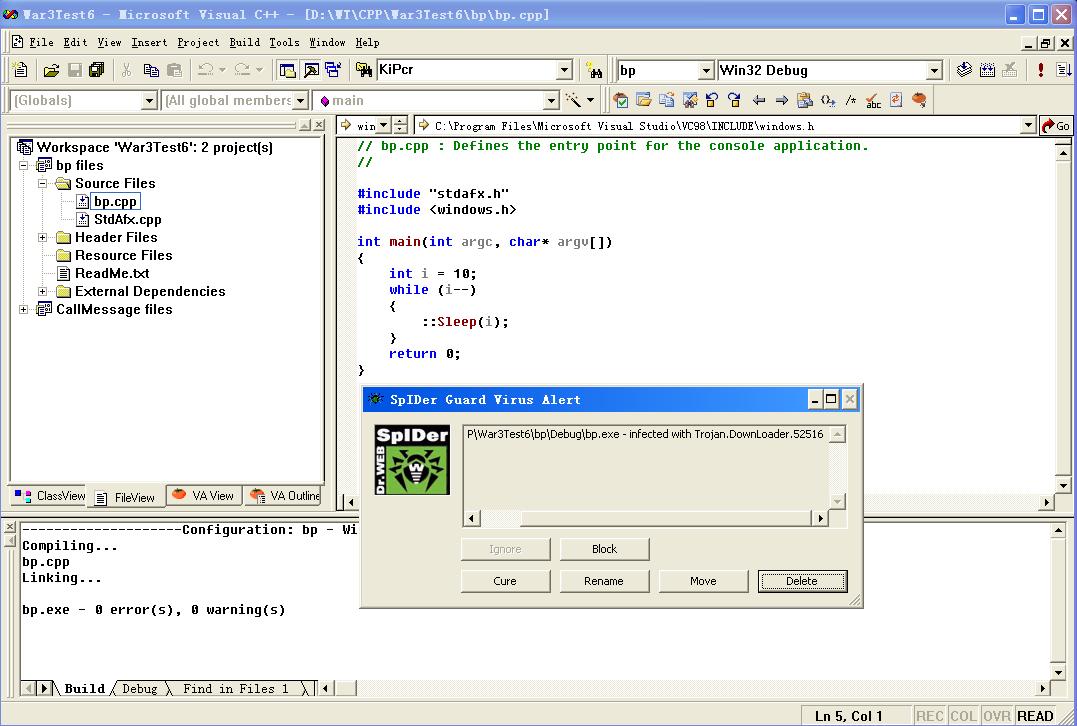Click the Paste clipboard icon
The height and width of the screenshot is (726, 1077).
click(x=174, y=70)
